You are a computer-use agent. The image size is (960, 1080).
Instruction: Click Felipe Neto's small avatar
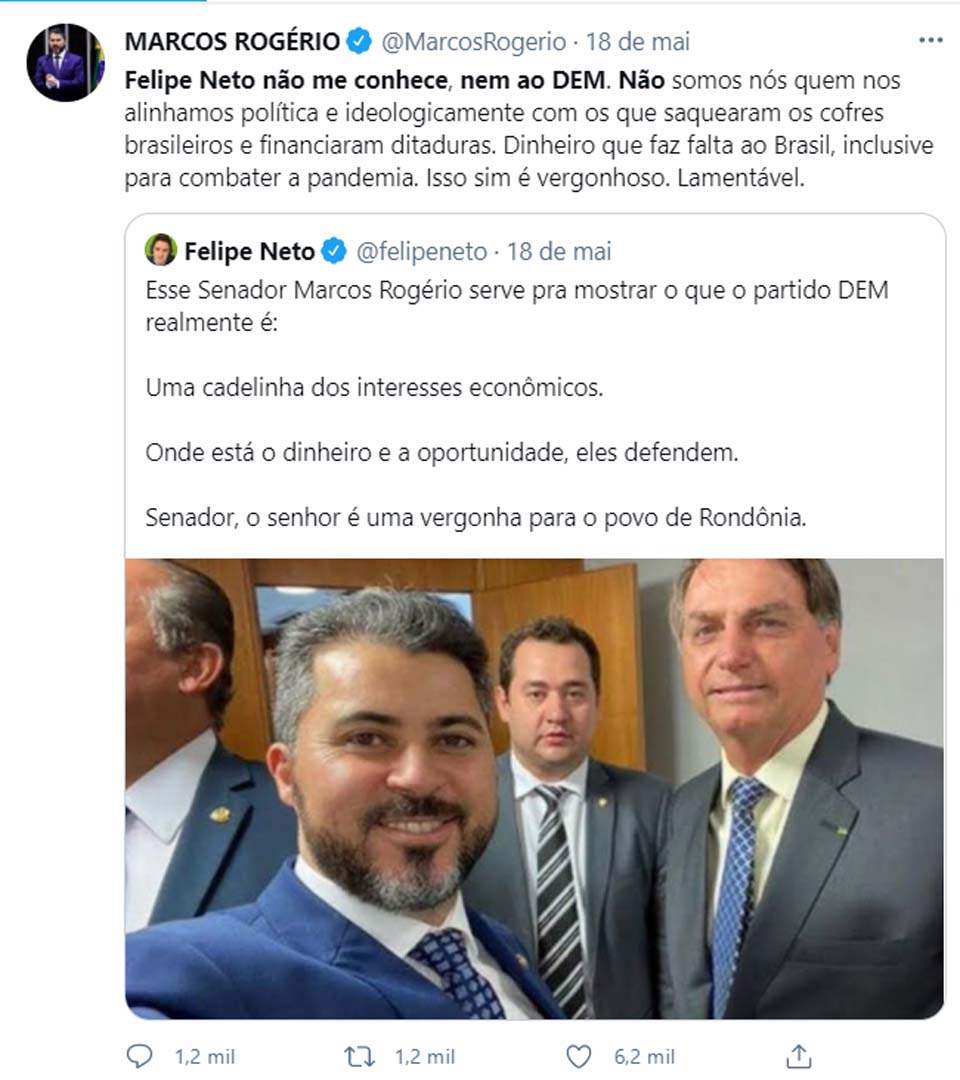[160, 250]
